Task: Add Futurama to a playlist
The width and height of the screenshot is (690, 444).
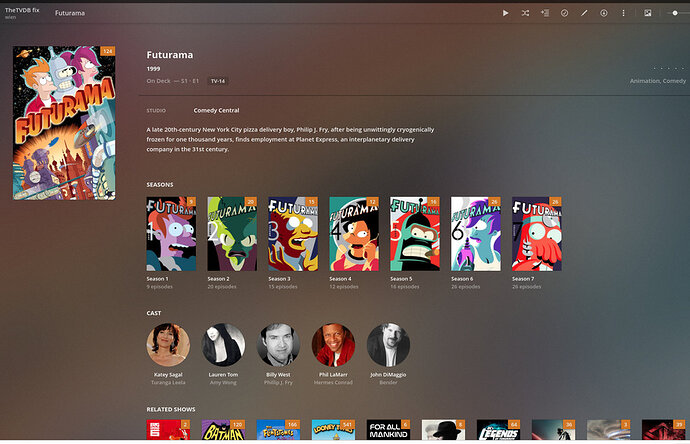Action: (545, 13)
